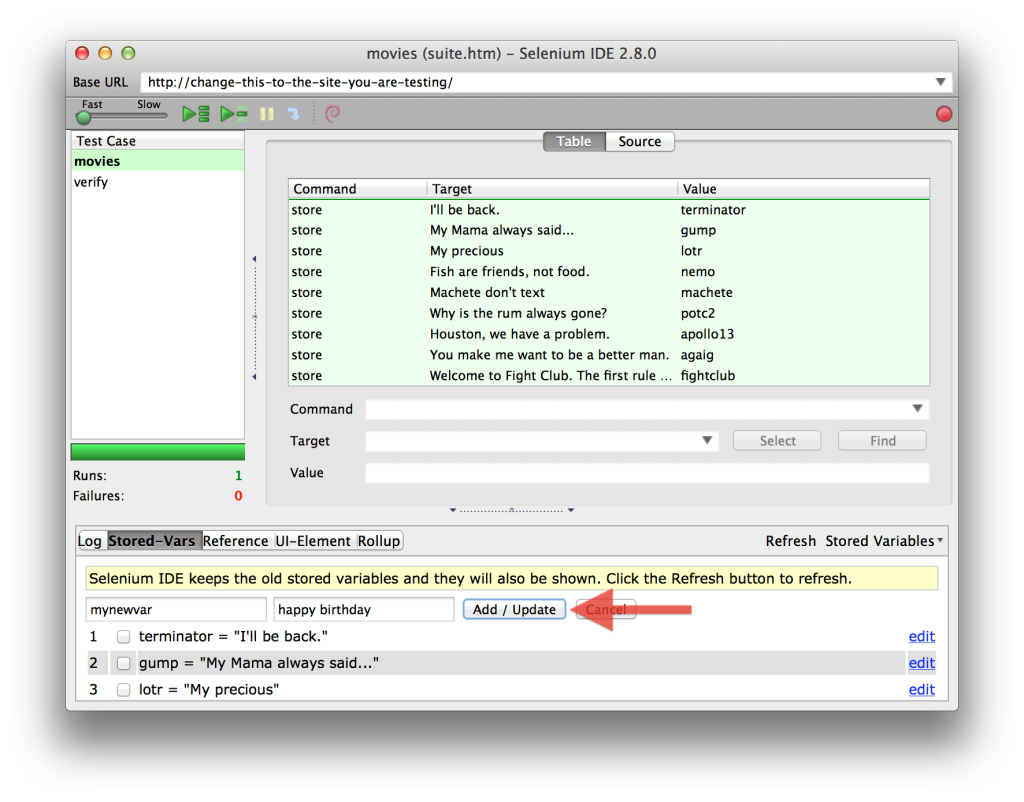Click the Select button beside Target

point(777,441)
